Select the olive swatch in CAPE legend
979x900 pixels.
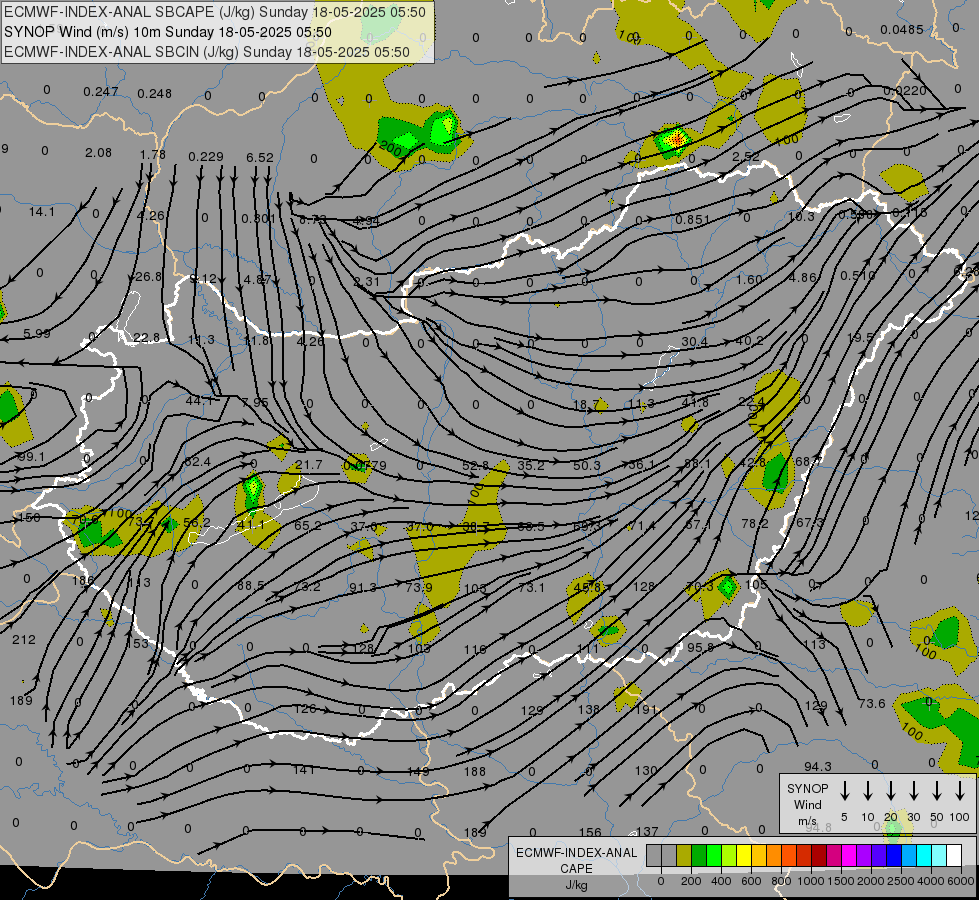(x=684, y=856)
